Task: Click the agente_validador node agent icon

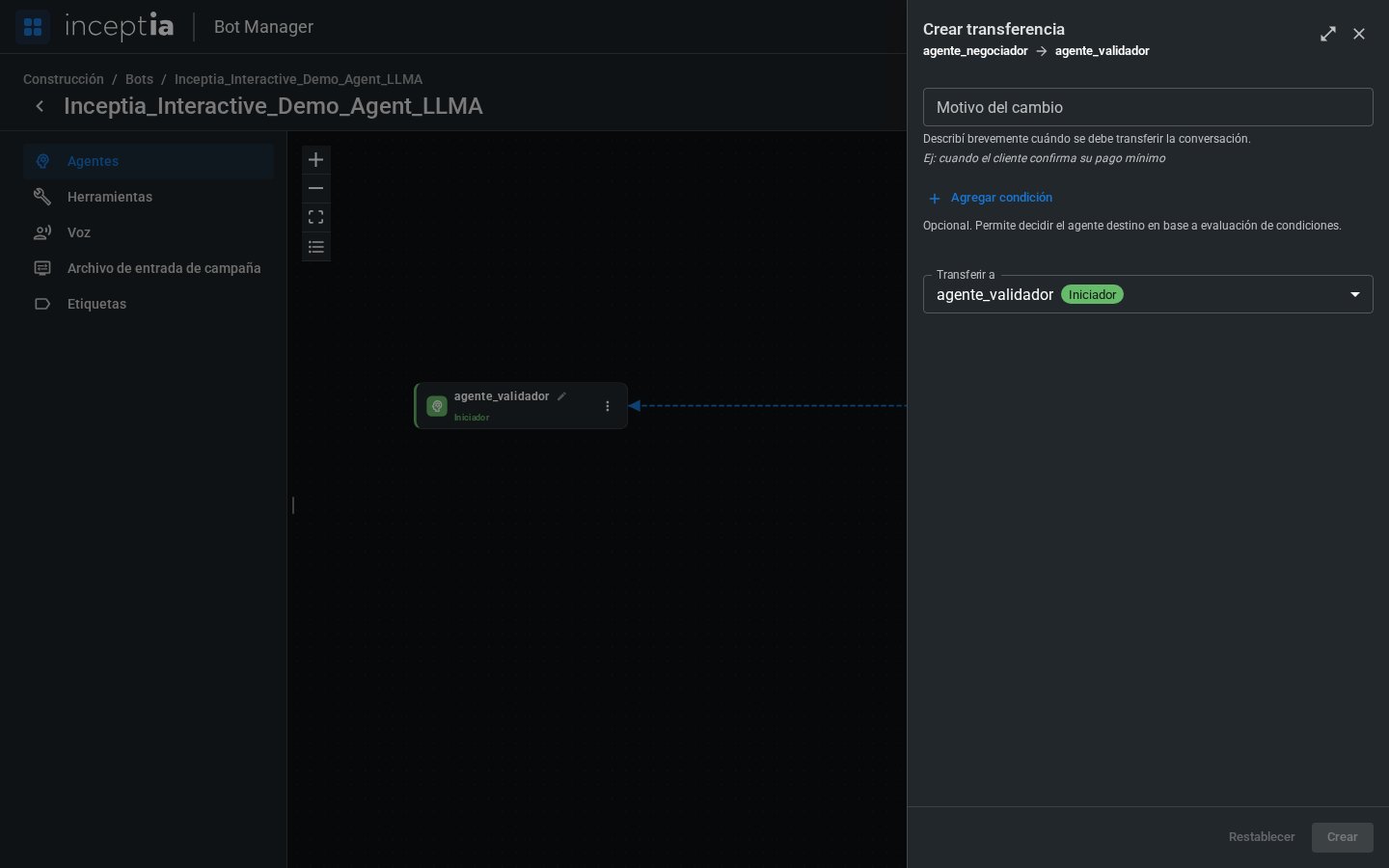Action: 437,406
